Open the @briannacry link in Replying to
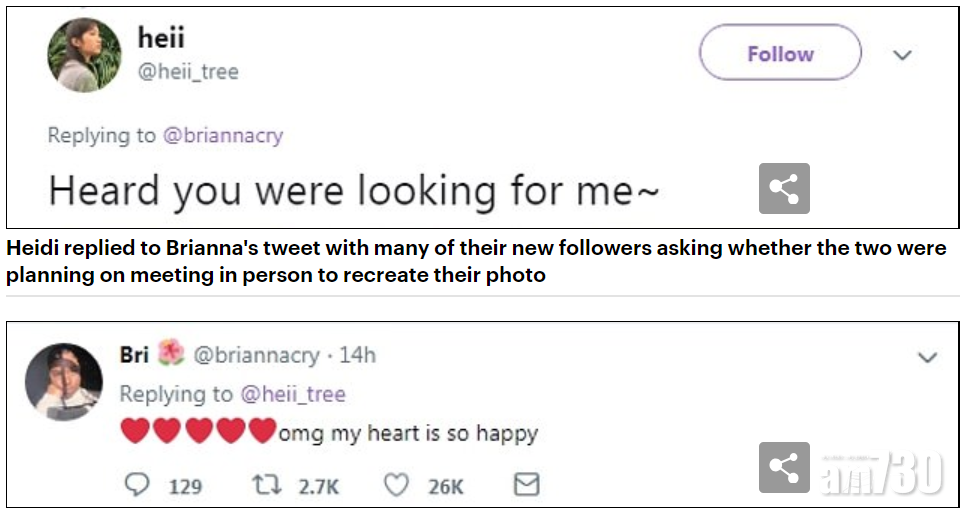 (x=222, y=135)
